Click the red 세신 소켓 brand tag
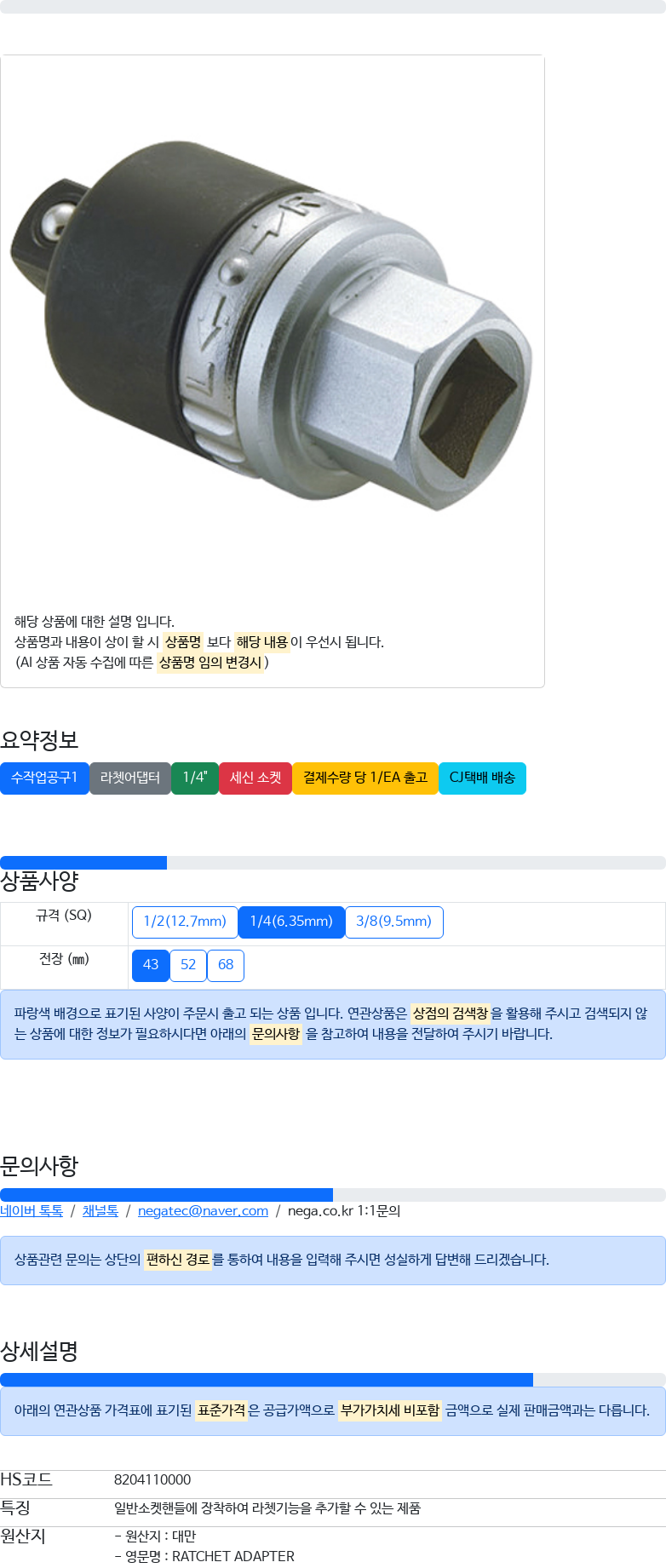The width and height of the screenshot is (666, 1568). 255,778
